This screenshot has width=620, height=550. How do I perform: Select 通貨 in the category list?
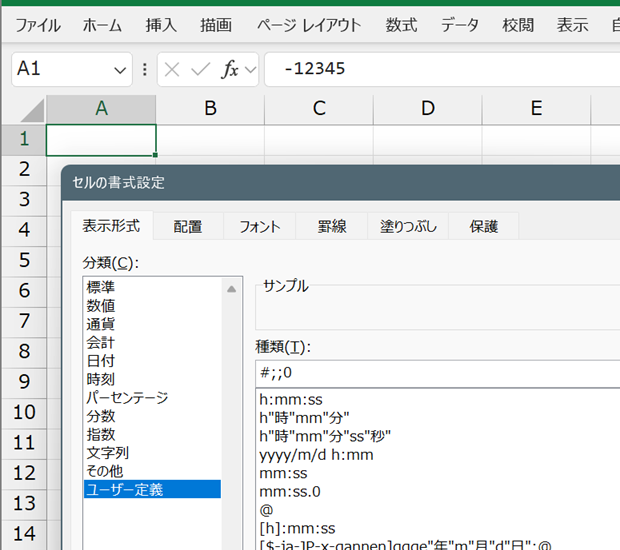click(101, 325)
